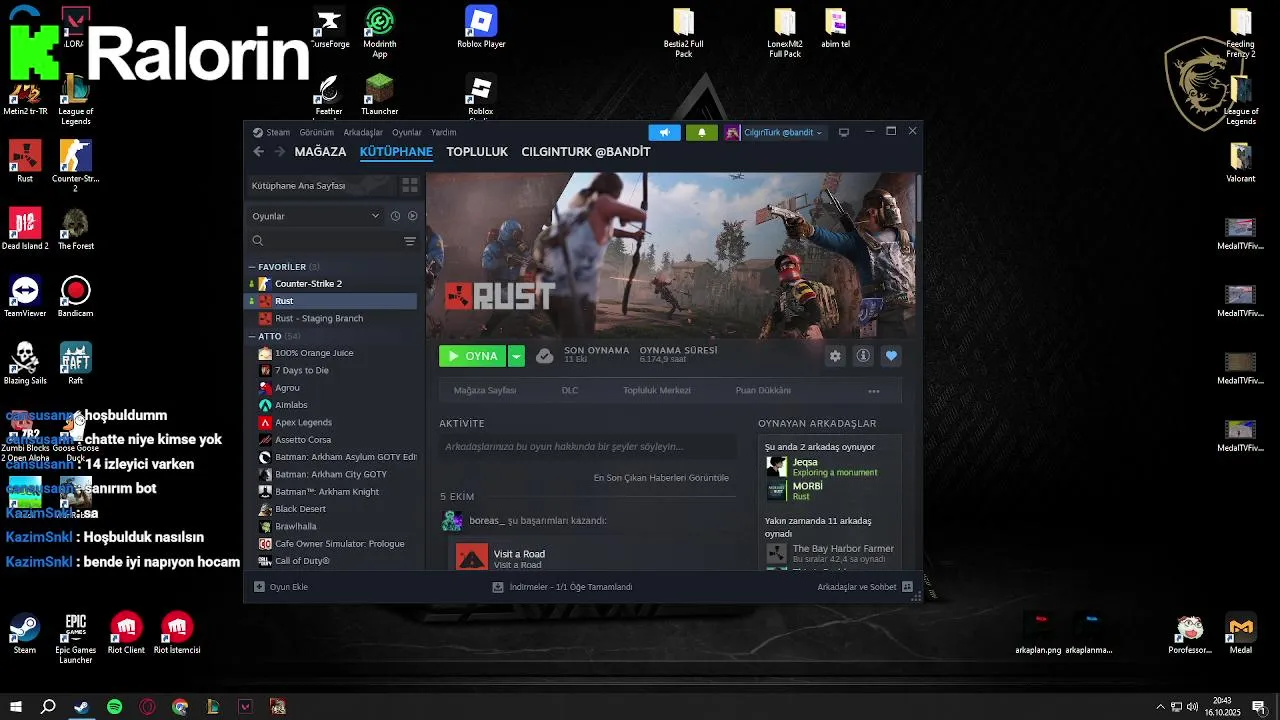Open Epic Games Launcher desktop shortcut

coord(76,636)
